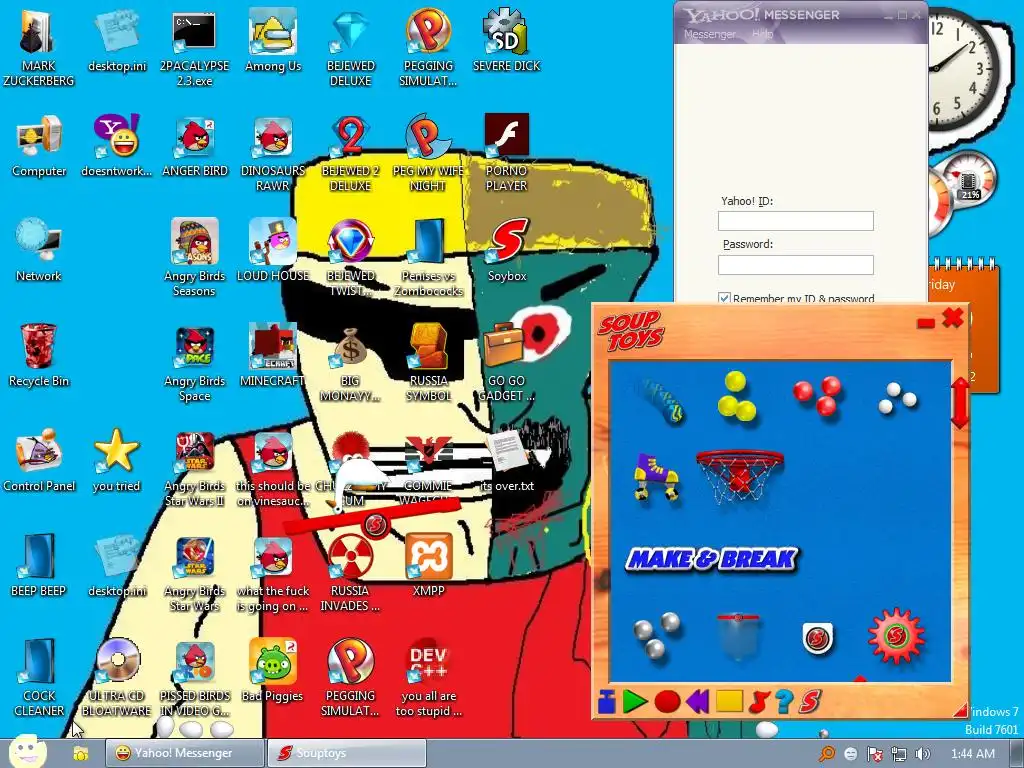Viewport: 1024px width, 768px height.
Task: Click the red S logo in Soup Toys toolbar
Action: click(x=810, y=702)
